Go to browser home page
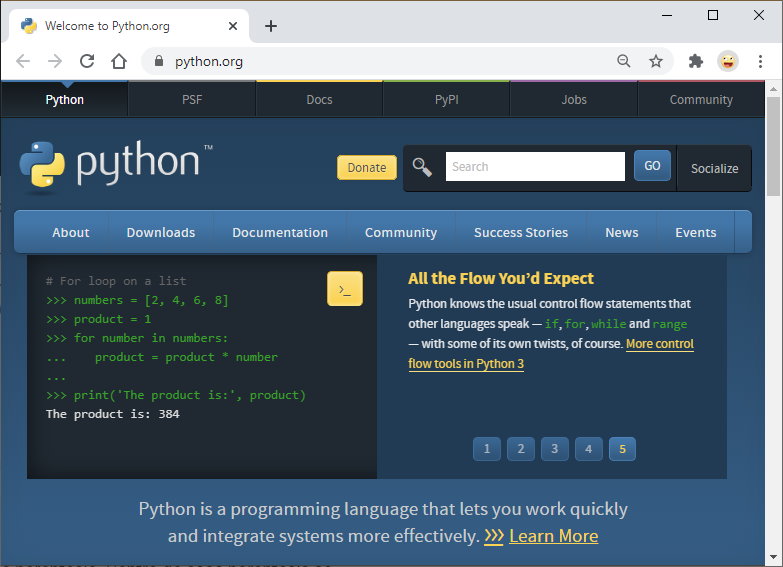 click(x=119, y=61)
